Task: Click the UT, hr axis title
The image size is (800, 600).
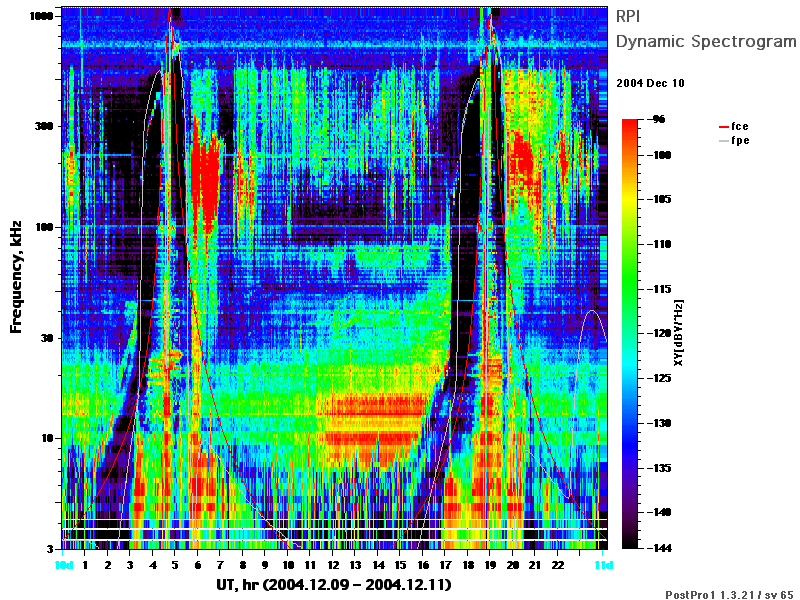Action: pyautogui.click(x=334, y=585)
